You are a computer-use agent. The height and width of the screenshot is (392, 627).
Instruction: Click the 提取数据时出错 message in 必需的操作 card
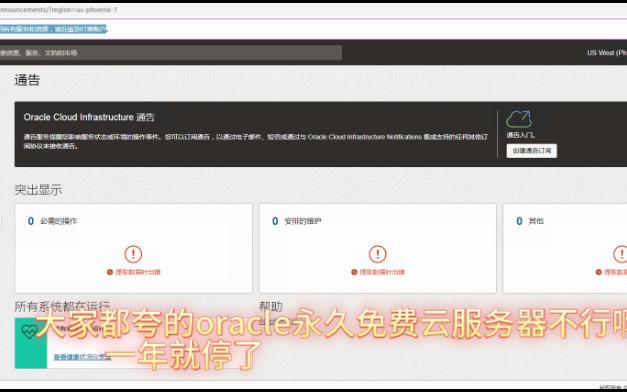pos(138,272)
